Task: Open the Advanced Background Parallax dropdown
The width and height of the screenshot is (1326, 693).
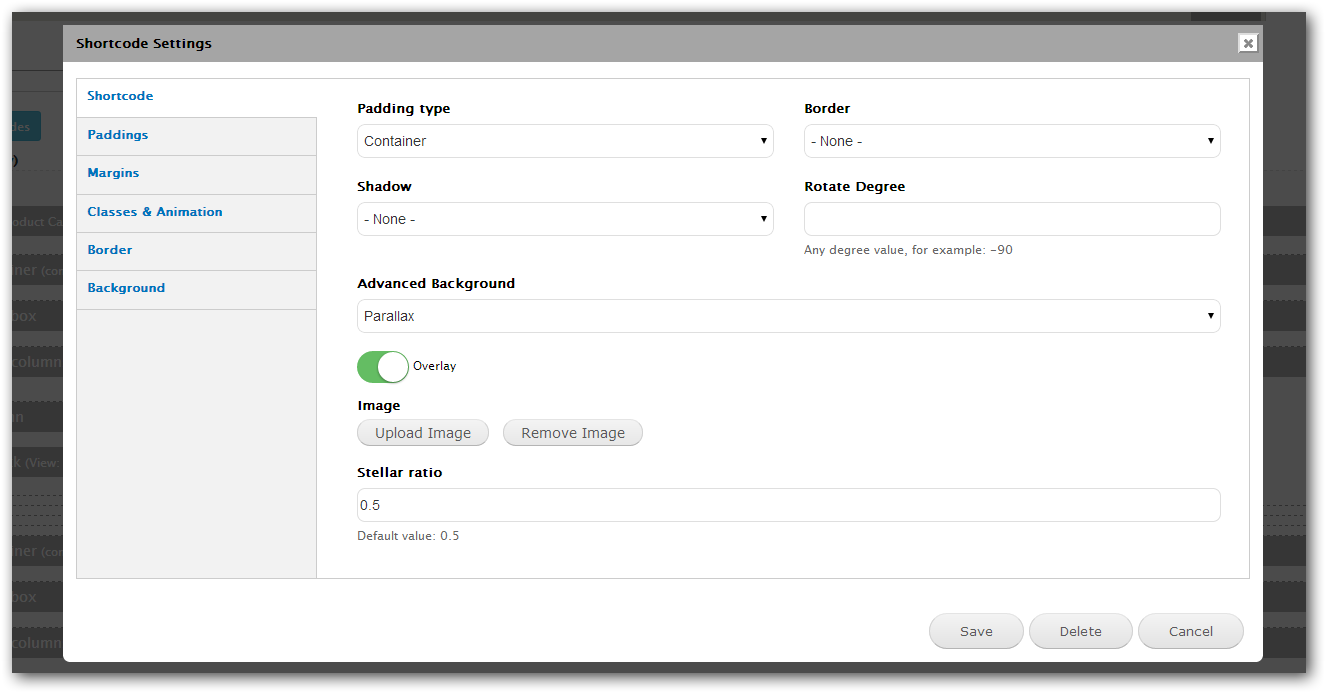Action: (x=788, y=316)
